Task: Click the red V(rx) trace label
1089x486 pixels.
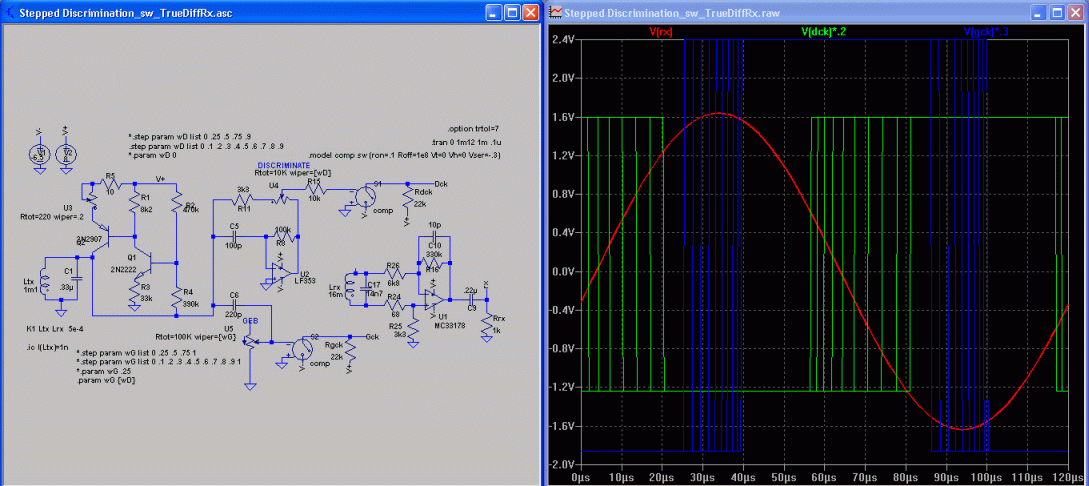Action: point(661,32)
